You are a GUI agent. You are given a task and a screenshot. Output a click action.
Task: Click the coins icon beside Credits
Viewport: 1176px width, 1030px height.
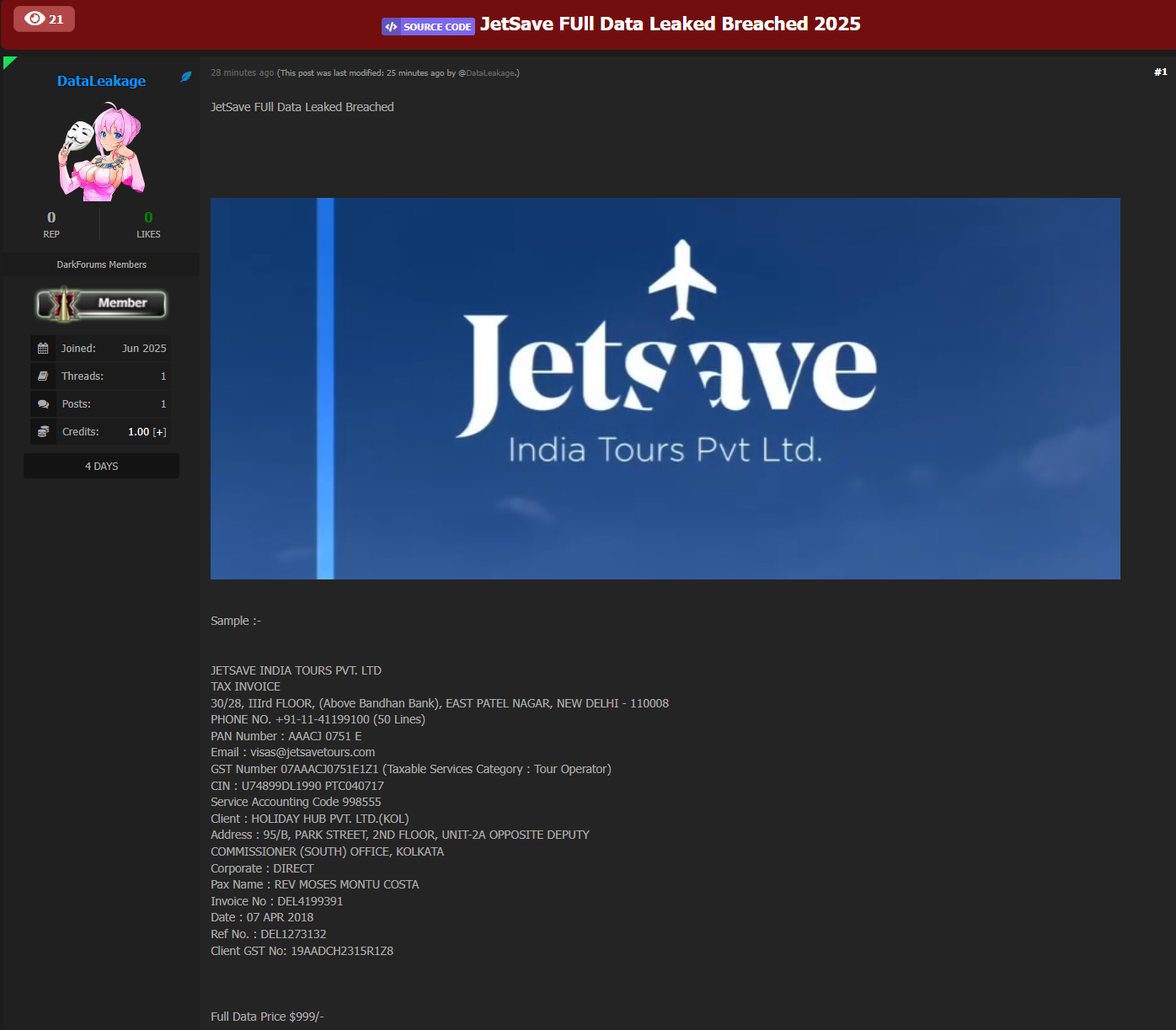(43, 431)
